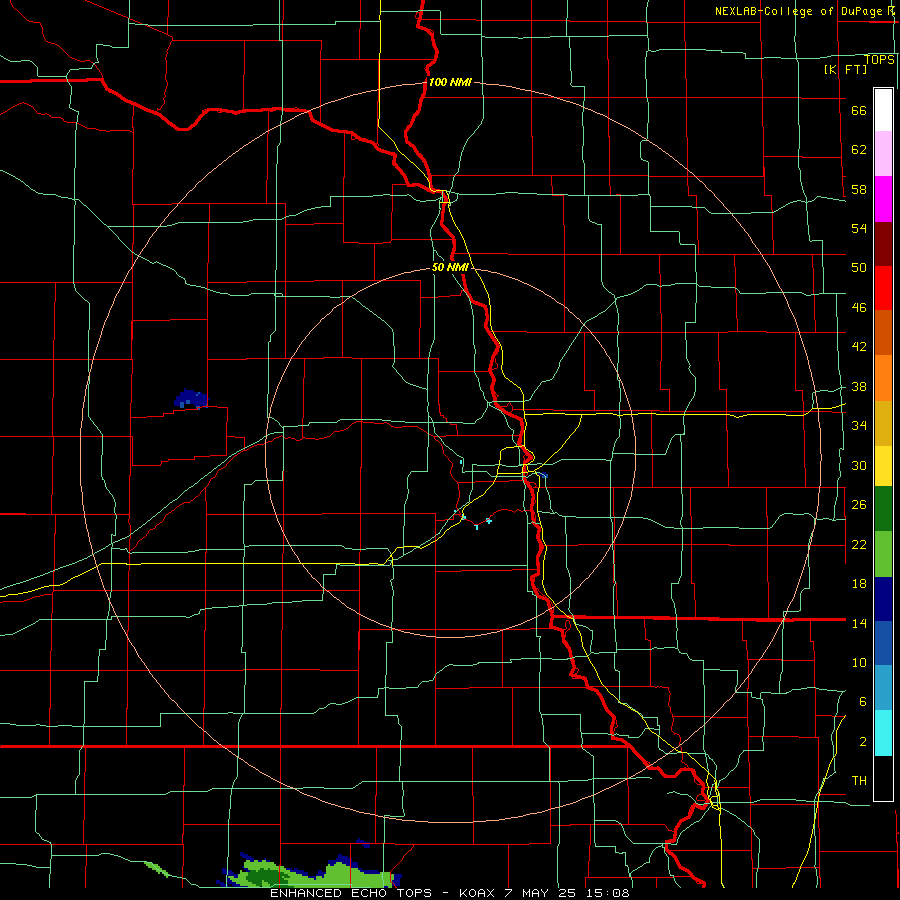
Task: Click the TOPS legend title
Action: click(x=879, y=59)
